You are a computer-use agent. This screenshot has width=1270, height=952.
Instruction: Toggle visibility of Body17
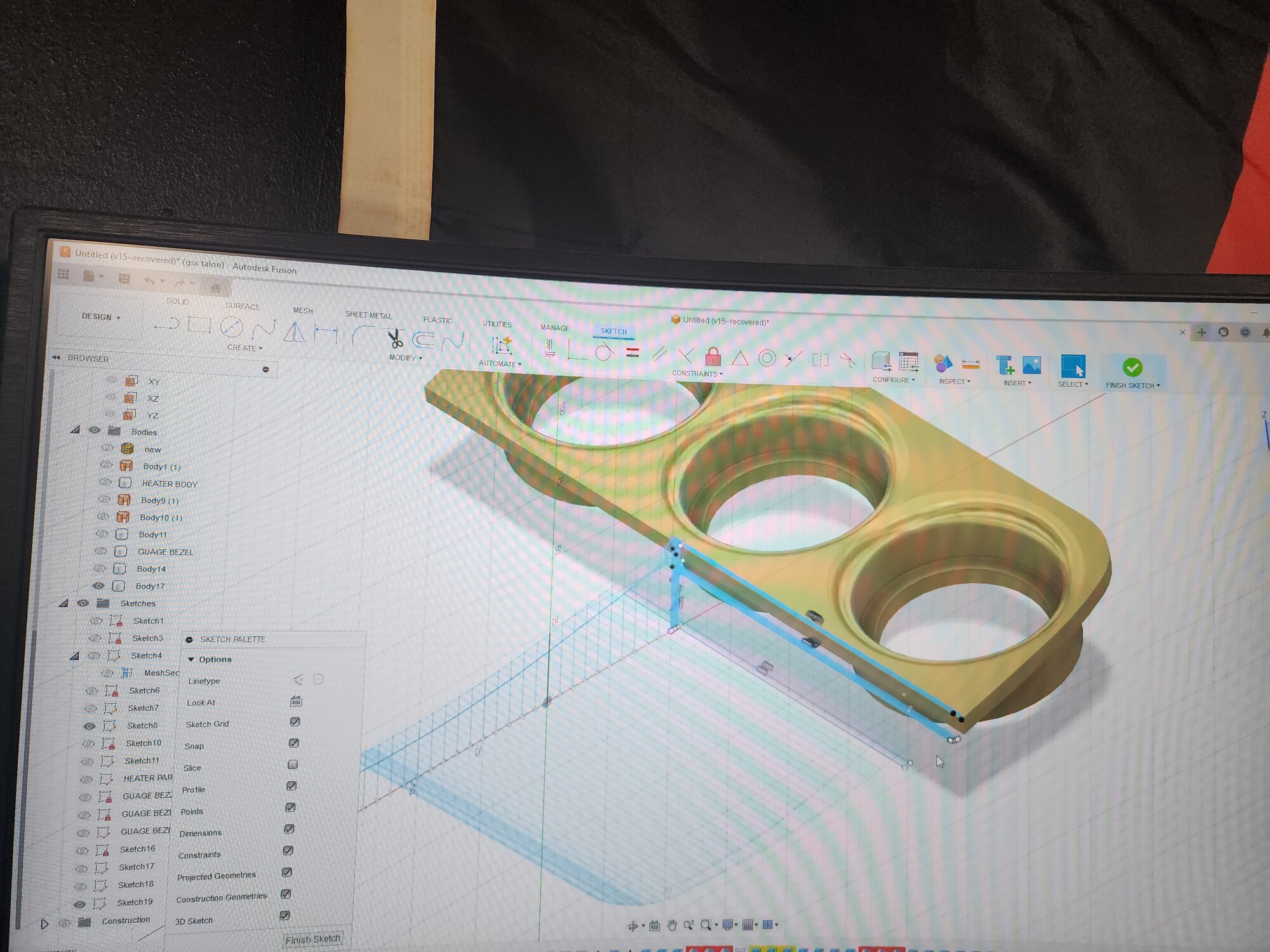[x=98, y=586]
